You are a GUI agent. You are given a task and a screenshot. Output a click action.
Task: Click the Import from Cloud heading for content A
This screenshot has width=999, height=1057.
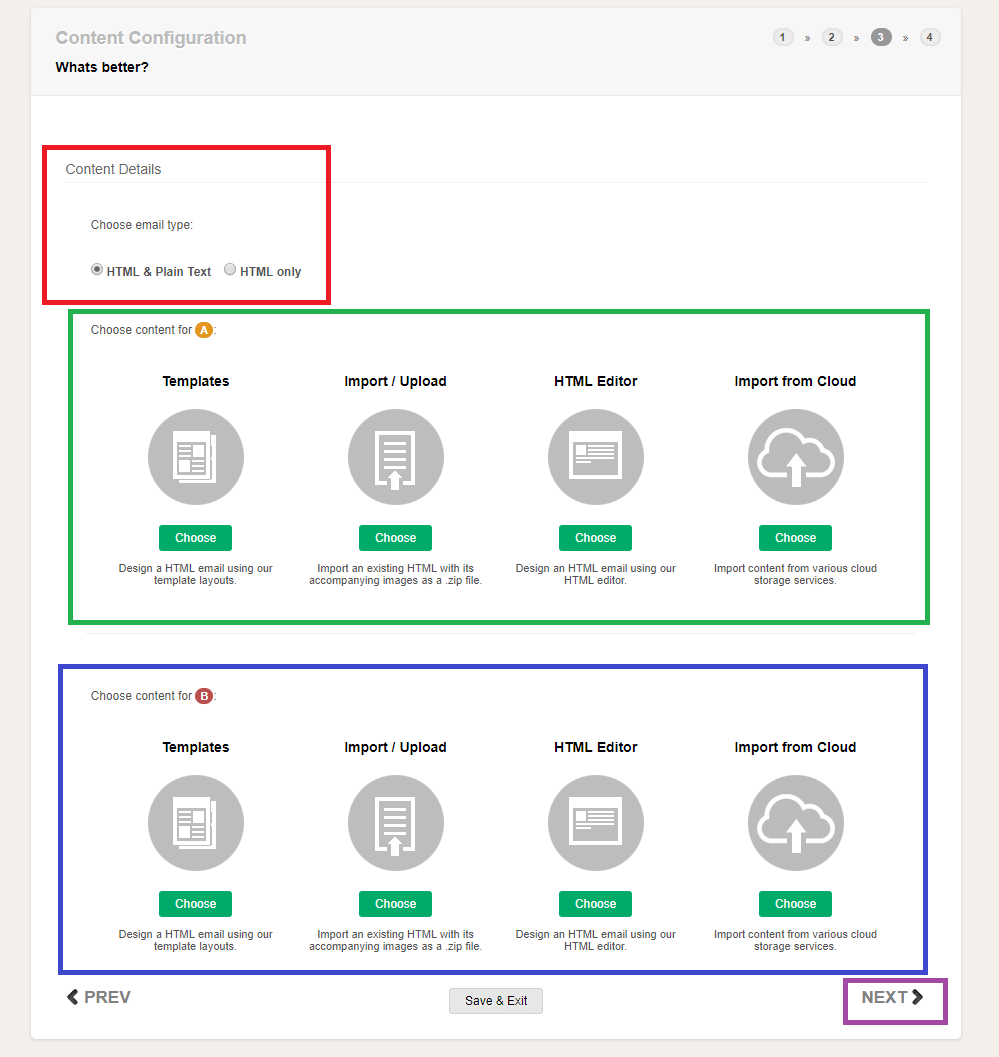pyautogui.click(x=795, y=382)
